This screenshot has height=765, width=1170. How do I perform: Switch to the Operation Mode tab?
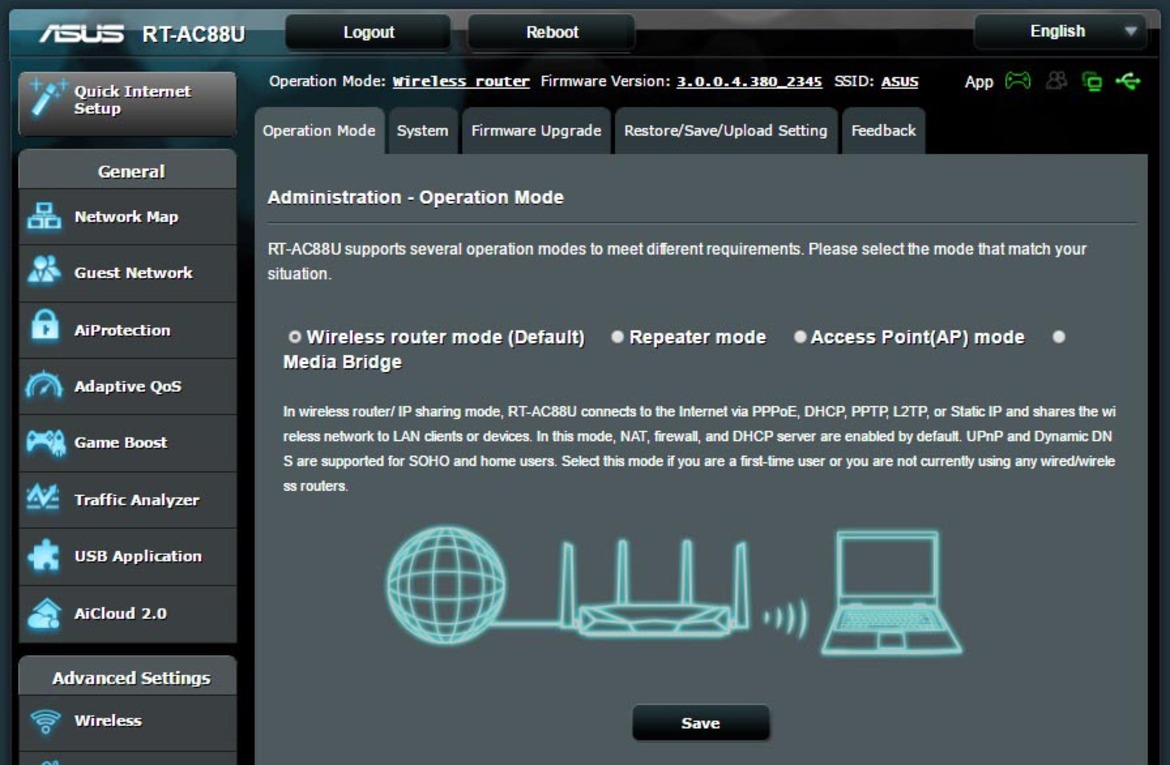(319, 131)
